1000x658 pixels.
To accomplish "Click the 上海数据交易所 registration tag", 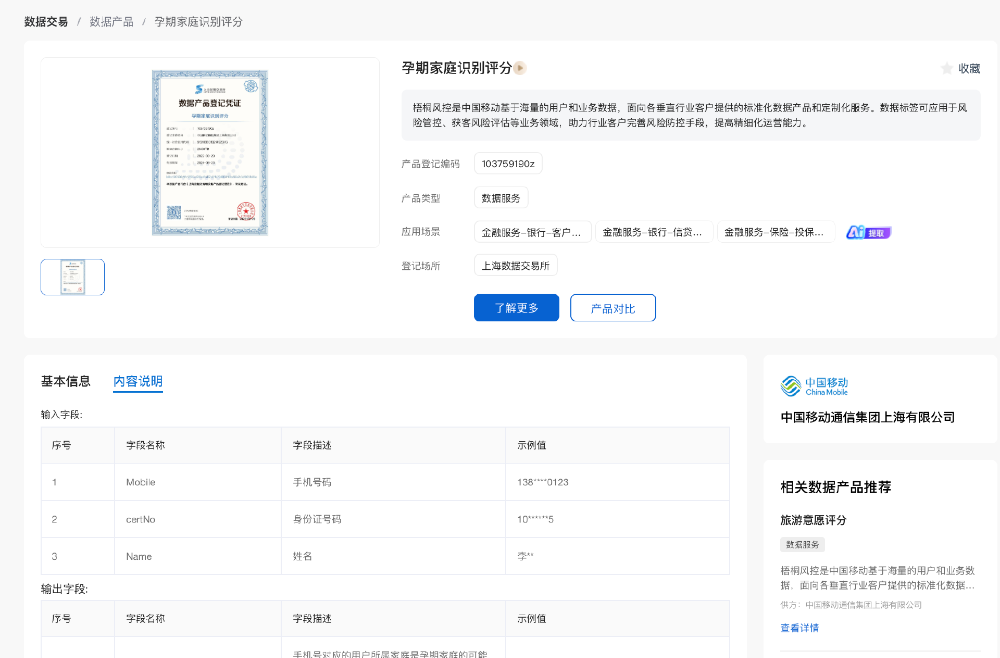I will tap(516, 266).
